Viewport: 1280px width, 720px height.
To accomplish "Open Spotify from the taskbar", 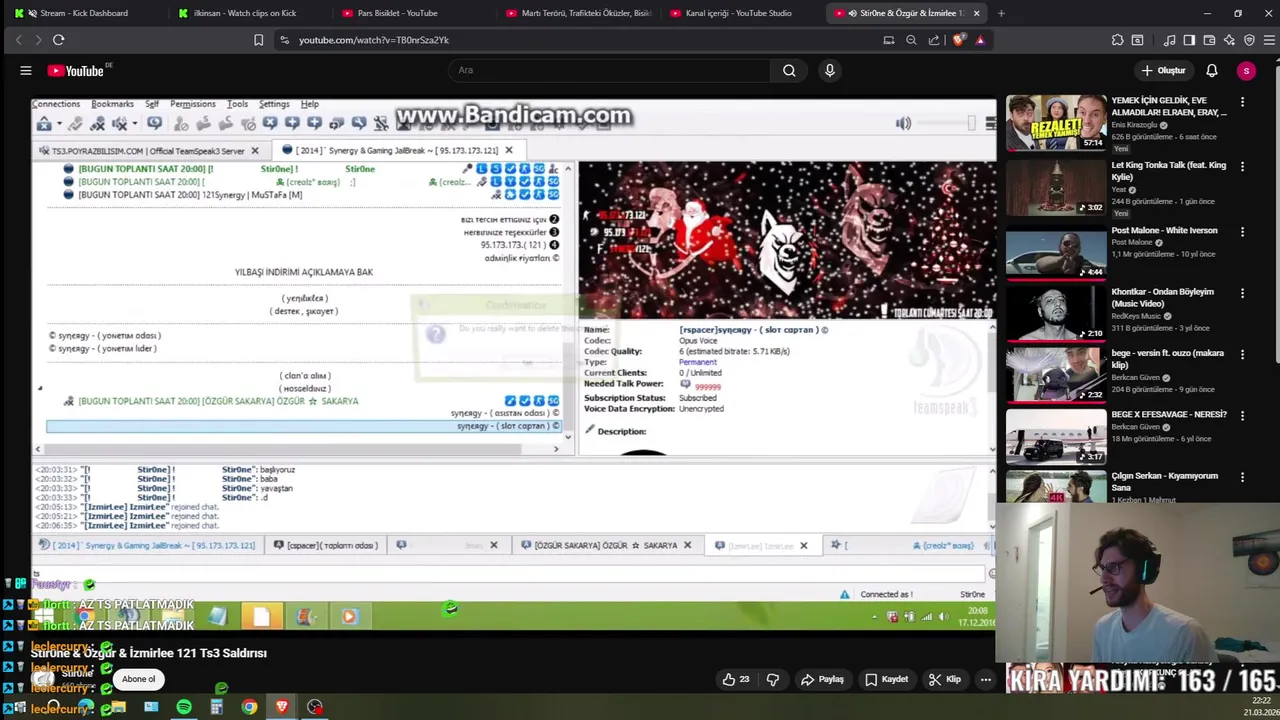I will (184, 707).
